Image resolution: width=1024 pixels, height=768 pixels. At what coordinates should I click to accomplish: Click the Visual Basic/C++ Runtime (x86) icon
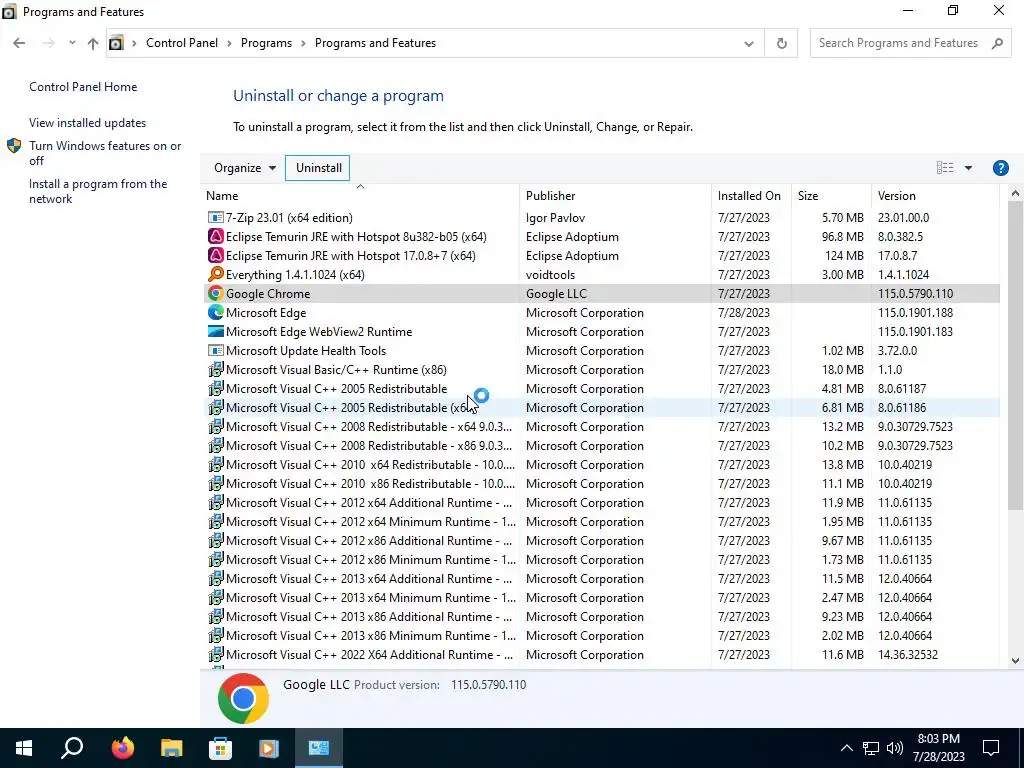pos(216,370)
